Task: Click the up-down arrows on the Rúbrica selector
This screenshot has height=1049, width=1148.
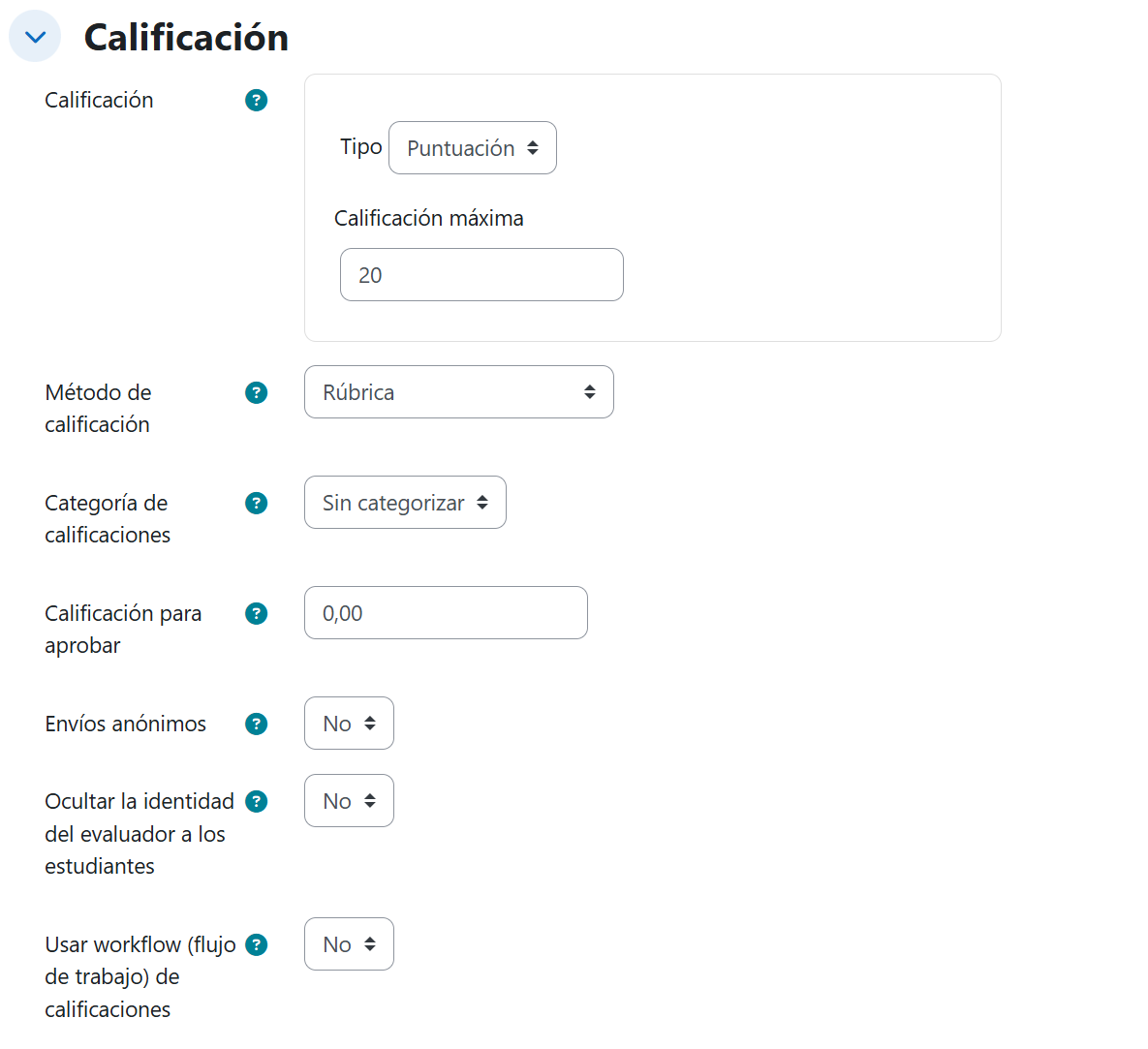Action: [x=592, y=391]
